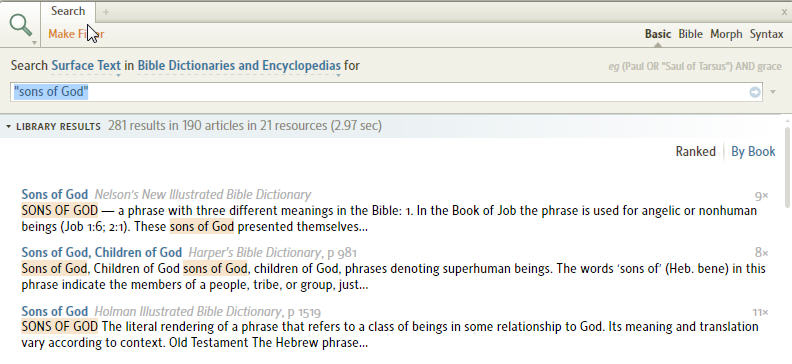Screen dimensions: 792x364
Task: Open the Bible Dictionaries and Encyclopedias dropdown
Action: (239, 66)
